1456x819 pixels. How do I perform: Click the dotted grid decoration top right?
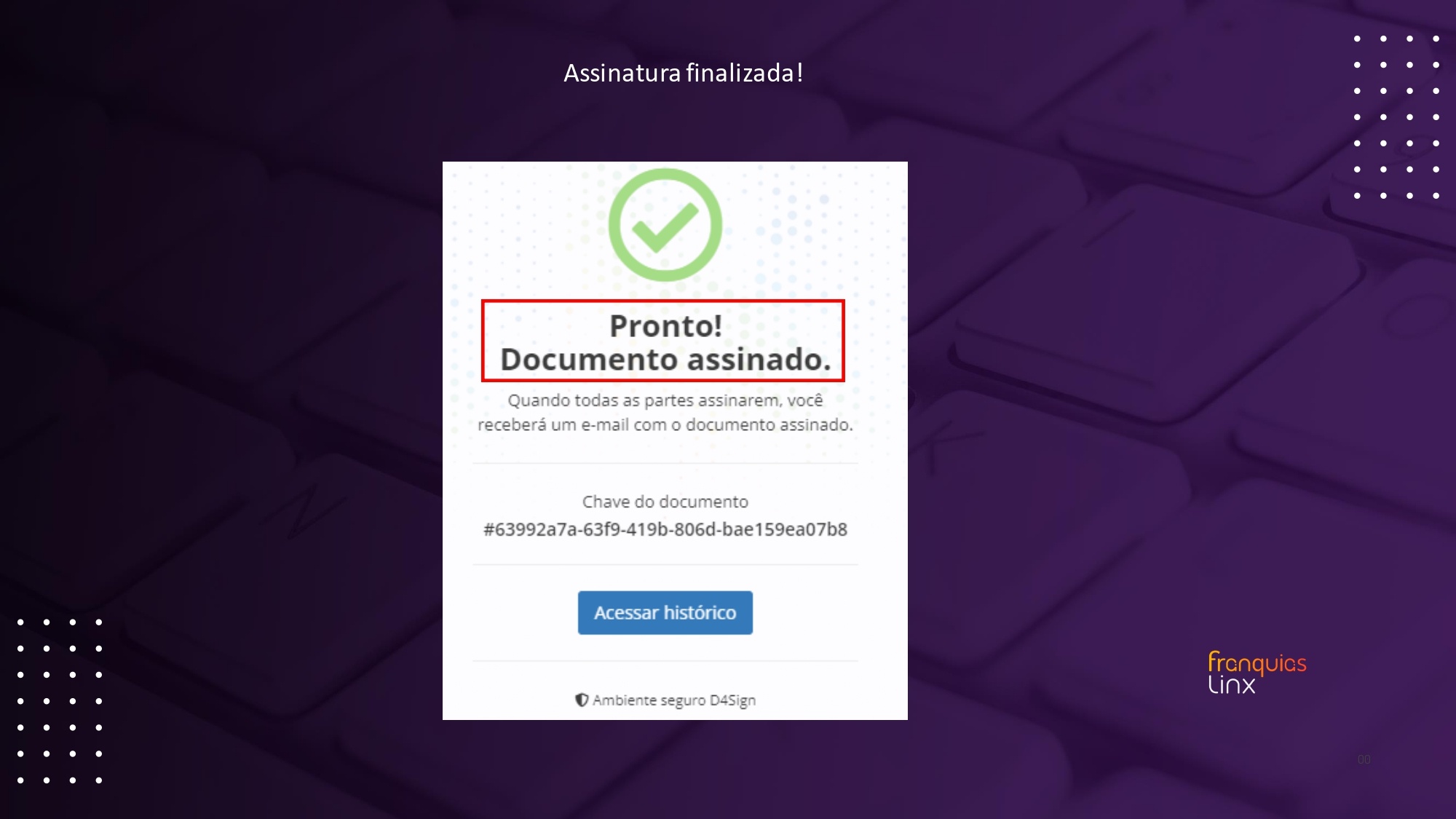pyautogui.click(x=1396, y=117)
